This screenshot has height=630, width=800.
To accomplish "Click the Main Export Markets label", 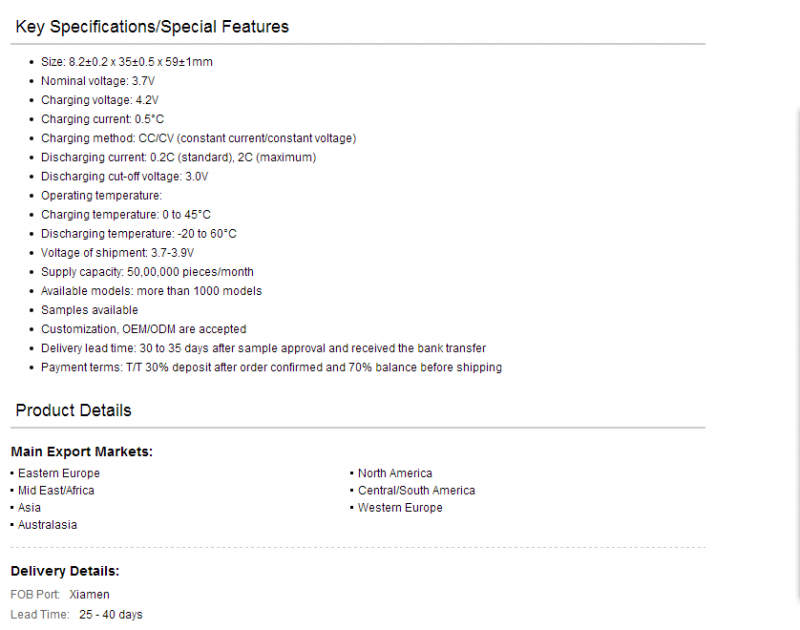I will [x=82, y=451].
